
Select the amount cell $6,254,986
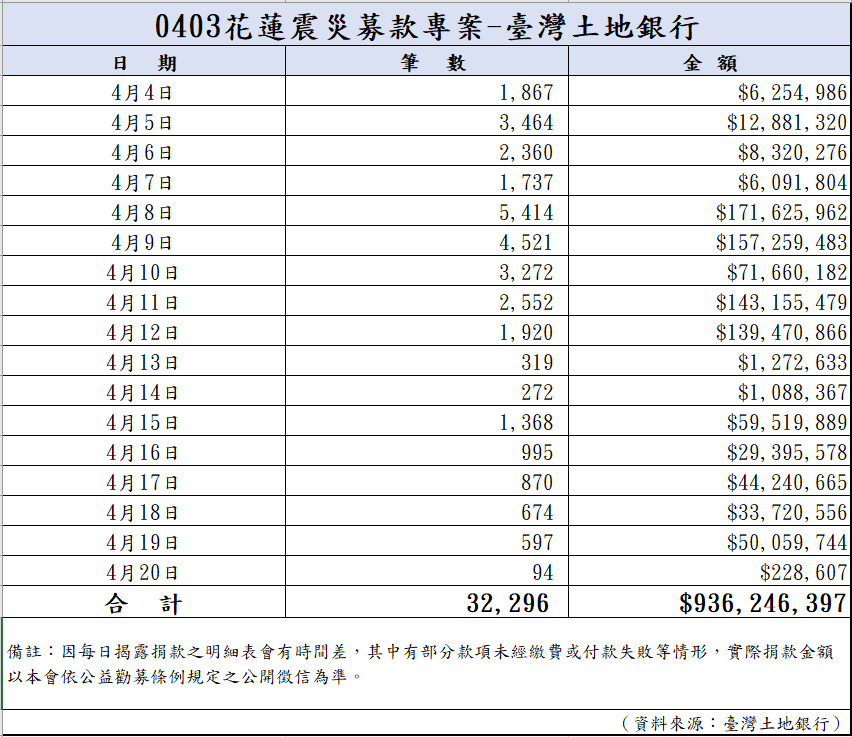click(x=709, y=91)
